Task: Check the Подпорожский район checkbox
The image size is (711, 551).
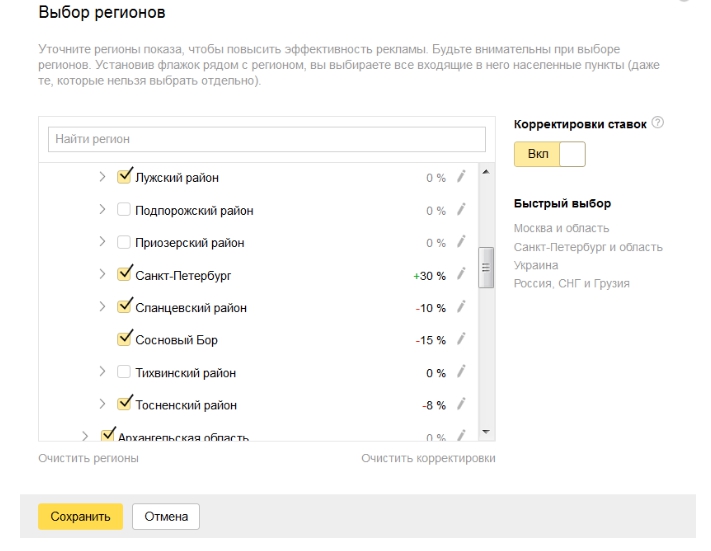Action: (x=124, y=210)
